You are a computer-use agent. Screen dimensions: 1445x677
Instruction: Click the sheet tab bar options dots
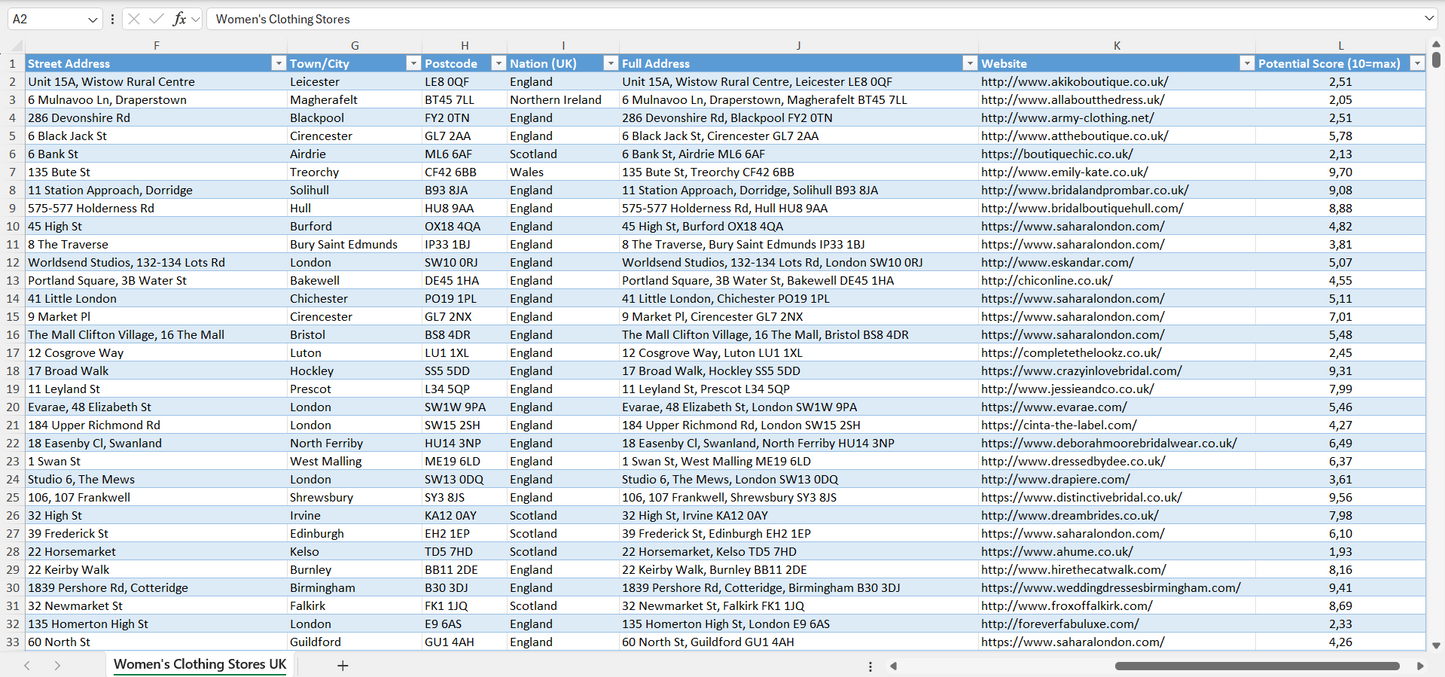pos(870,666)
